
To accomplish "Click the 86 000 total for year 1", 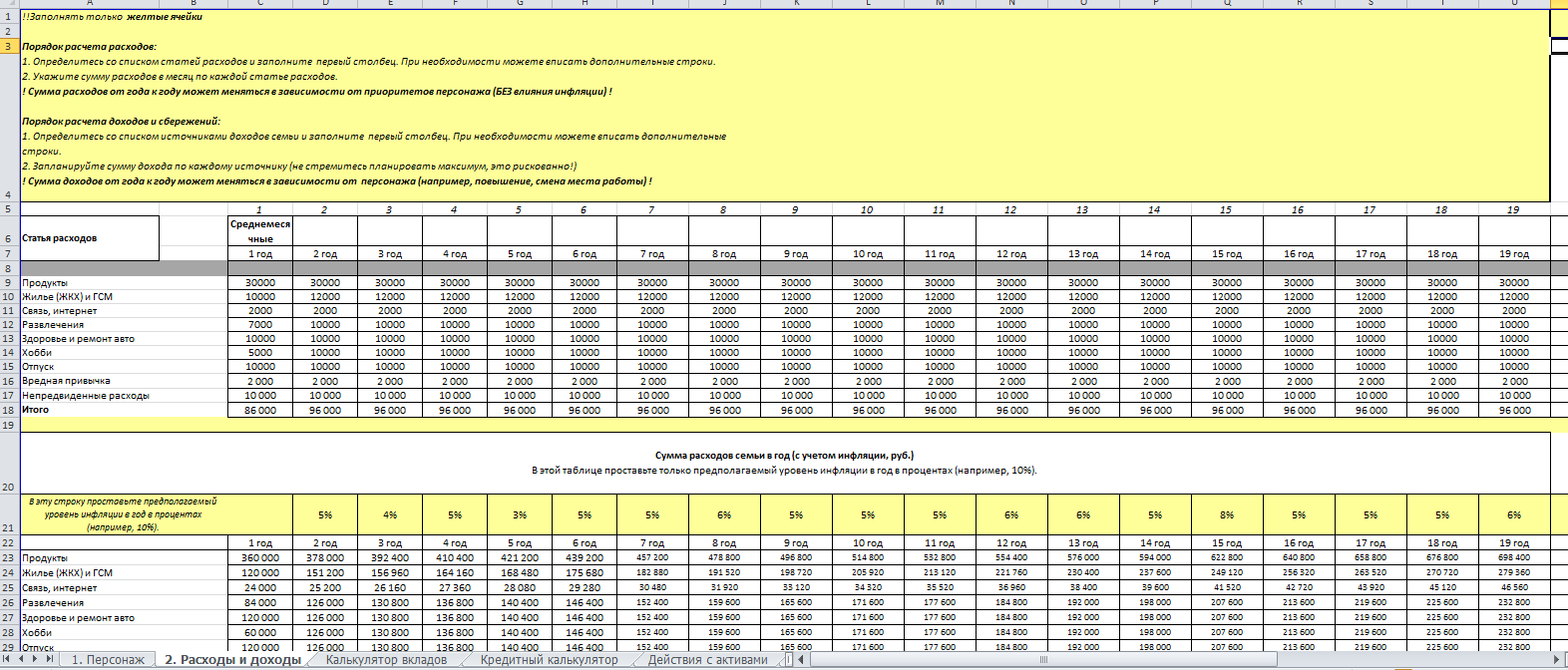I will pos(260,410).
